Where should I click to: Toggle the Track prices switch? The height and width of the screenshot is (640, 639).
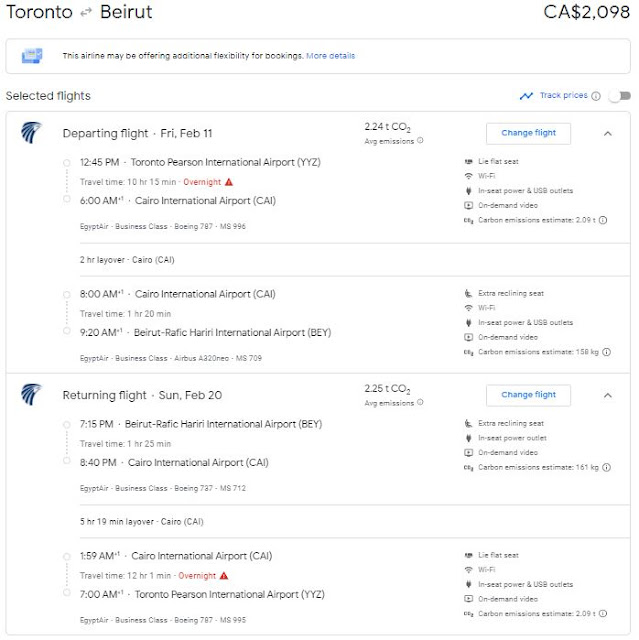[619, 96]
